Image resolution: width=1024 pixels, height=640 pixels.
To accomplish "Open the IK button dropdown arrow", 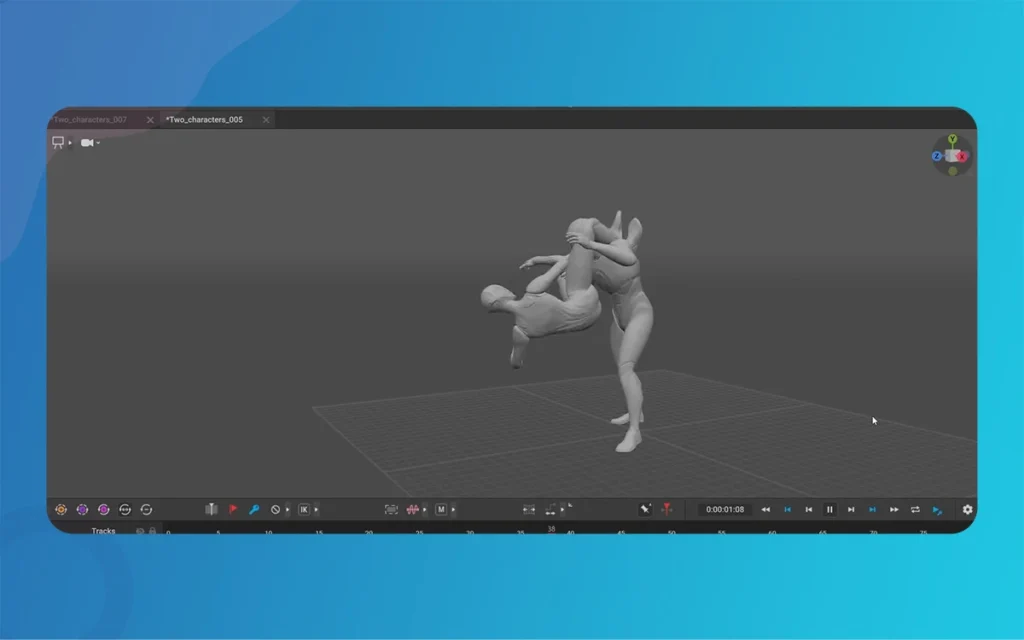I will 317,509.
